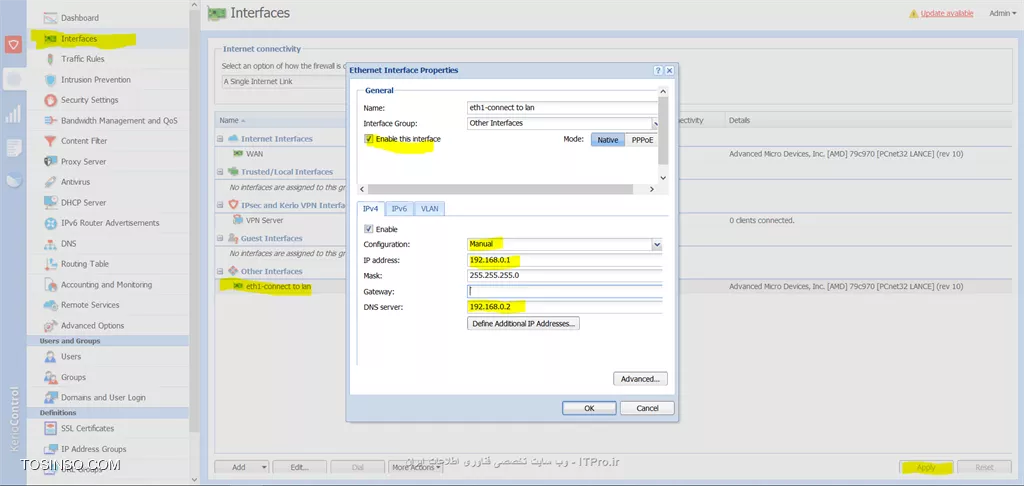1024x486 pixels.
Task: Click the vertical scrollbar in General section
Action: click(x=663, y=131)
